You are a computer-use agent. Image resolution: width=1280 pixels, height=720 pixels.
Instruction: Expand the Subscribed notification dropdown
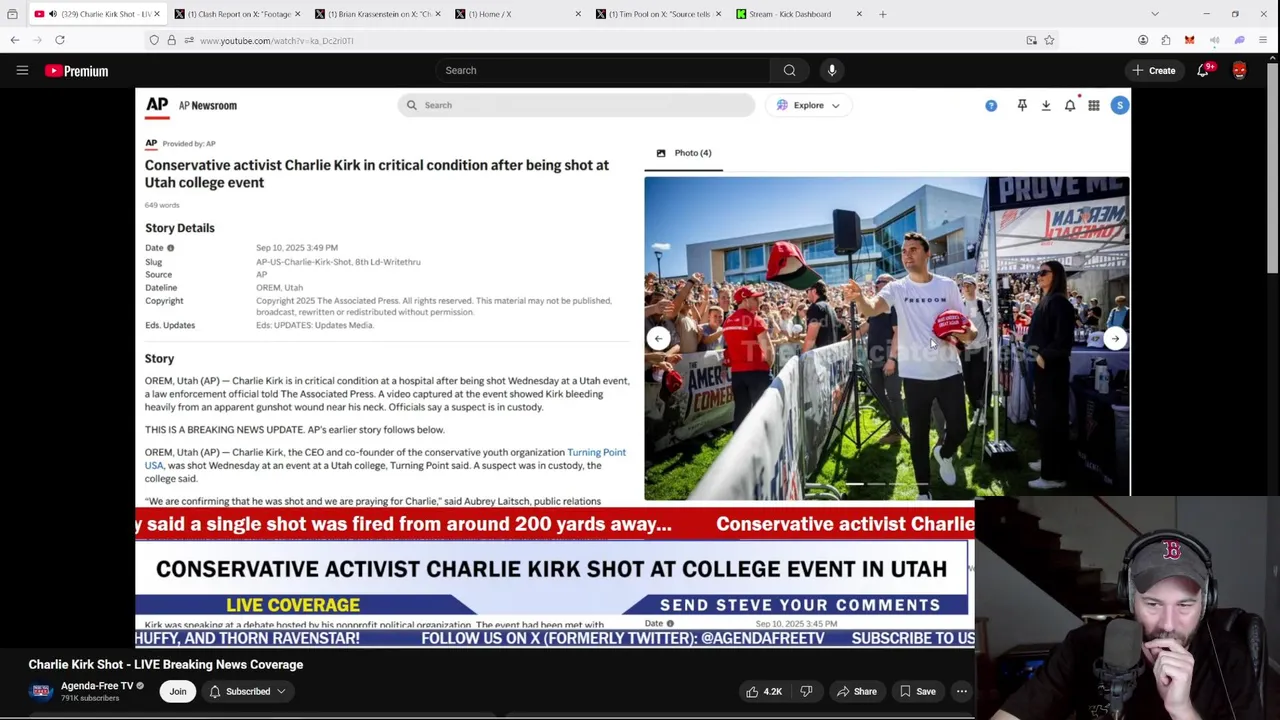246,691
